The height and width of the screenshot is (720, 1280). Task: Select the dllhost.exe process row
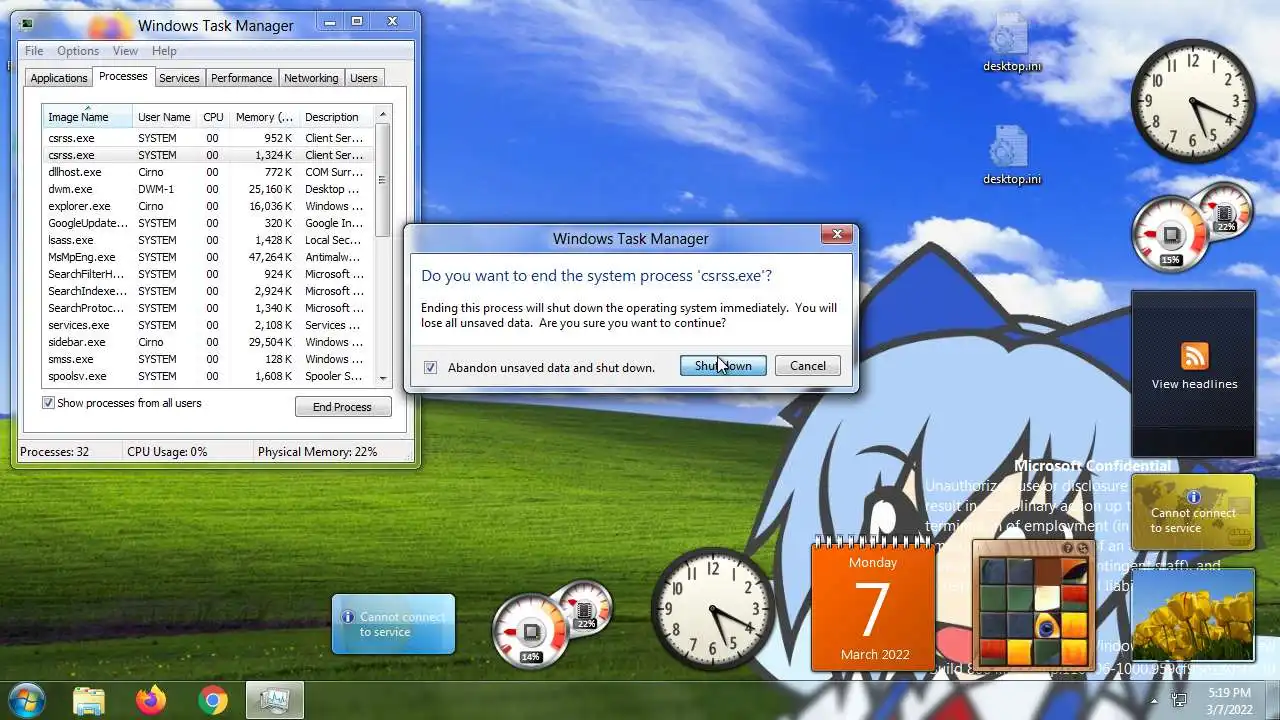pyautogui.click(x=207, y=172)
